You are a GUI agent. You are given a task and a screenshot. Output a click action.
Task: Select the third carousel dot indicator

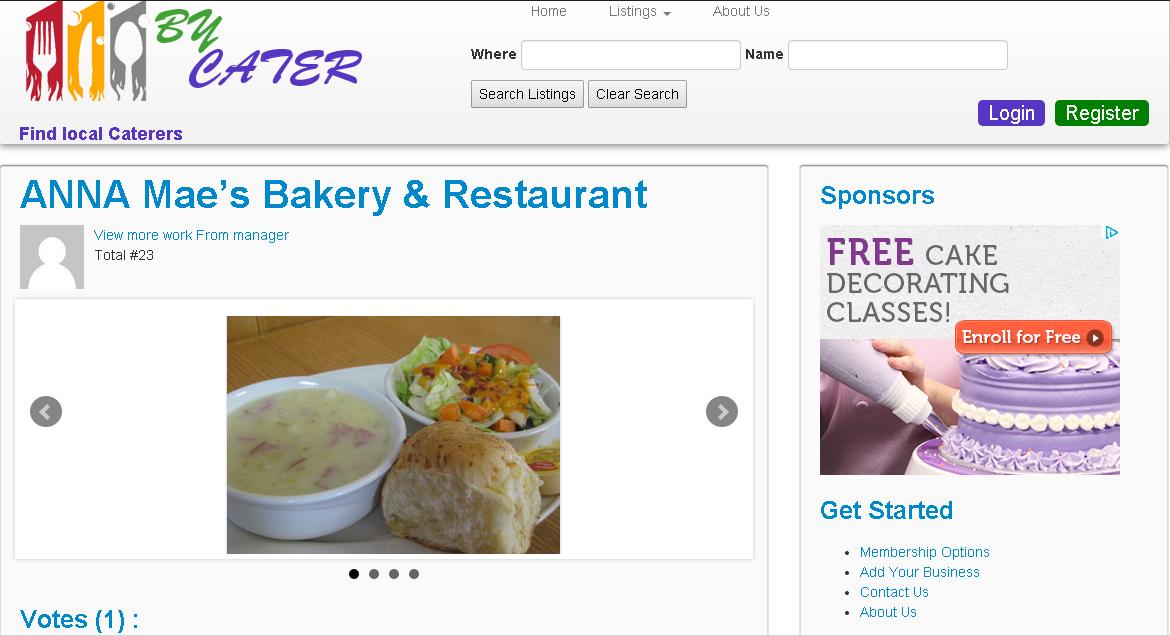[x=394, y=574]
